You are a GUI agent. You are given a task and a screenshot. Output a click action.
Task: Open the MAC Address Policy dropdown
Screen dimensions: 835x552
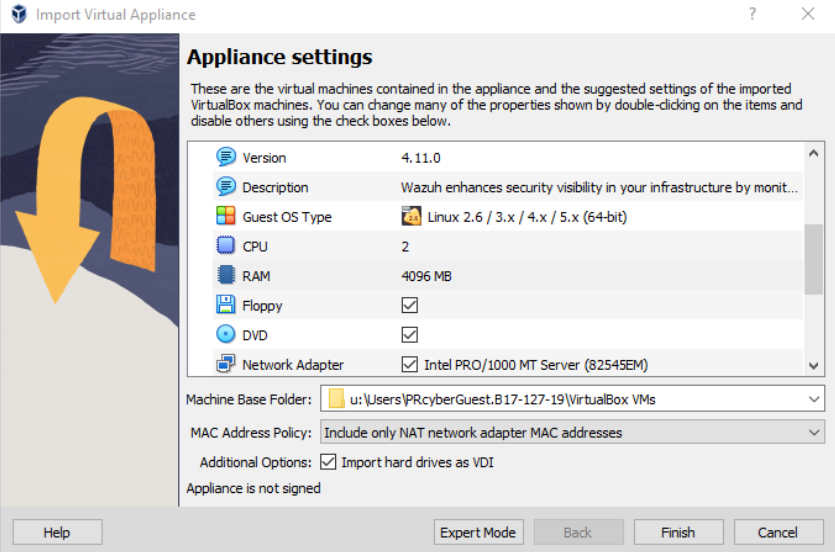coord(814,432)
